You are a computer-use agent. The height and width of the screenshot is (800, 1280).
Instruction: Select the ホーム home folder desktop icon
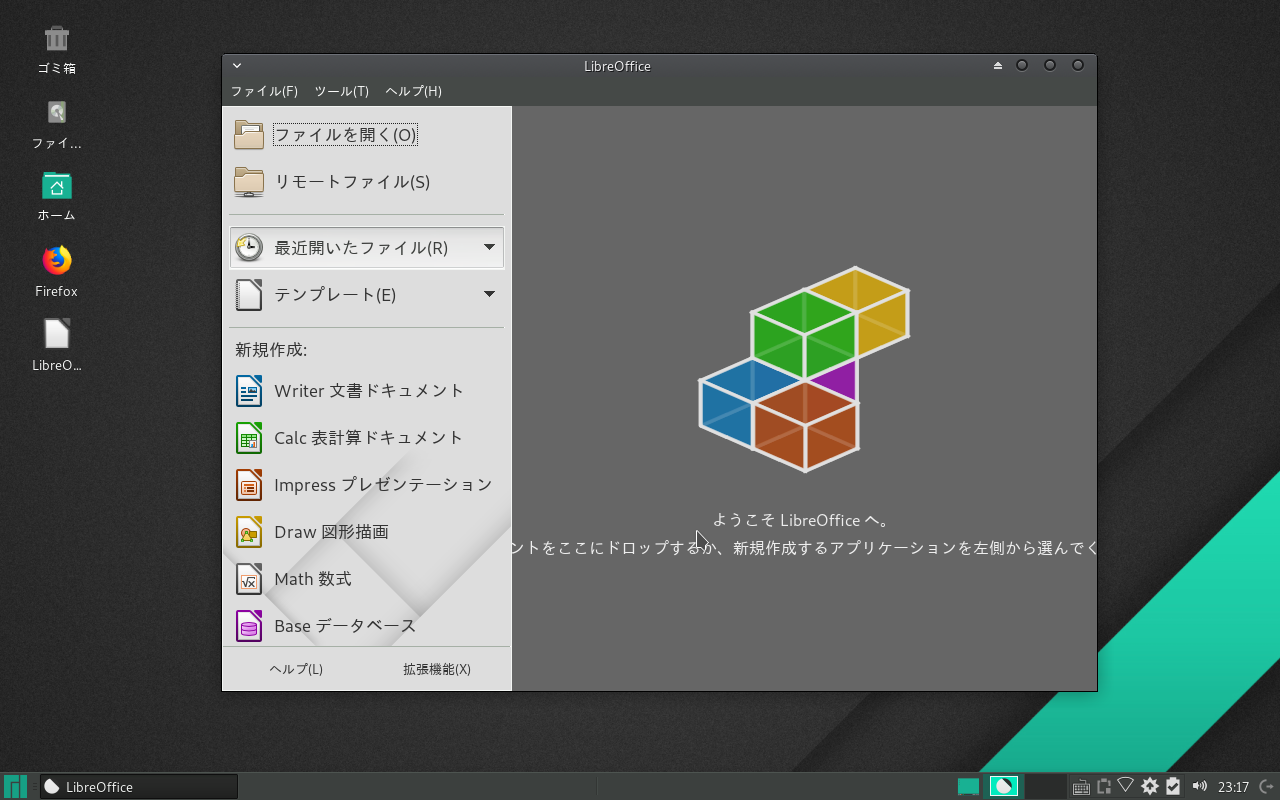(57, 197)
